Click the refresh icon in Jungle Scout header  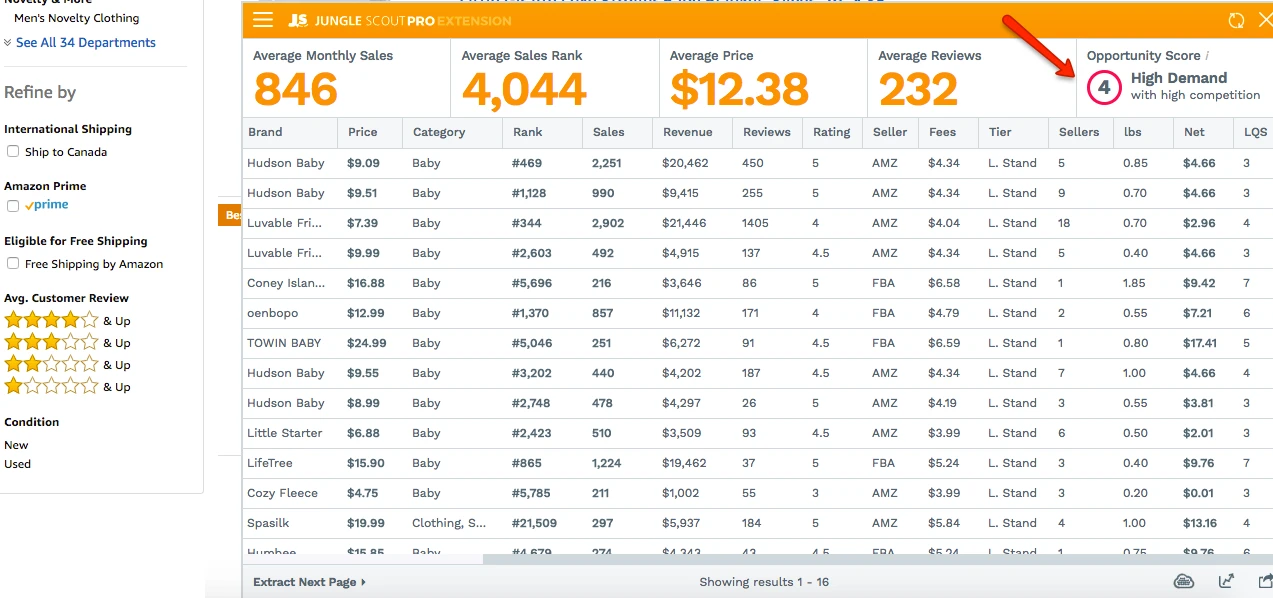1237,20
